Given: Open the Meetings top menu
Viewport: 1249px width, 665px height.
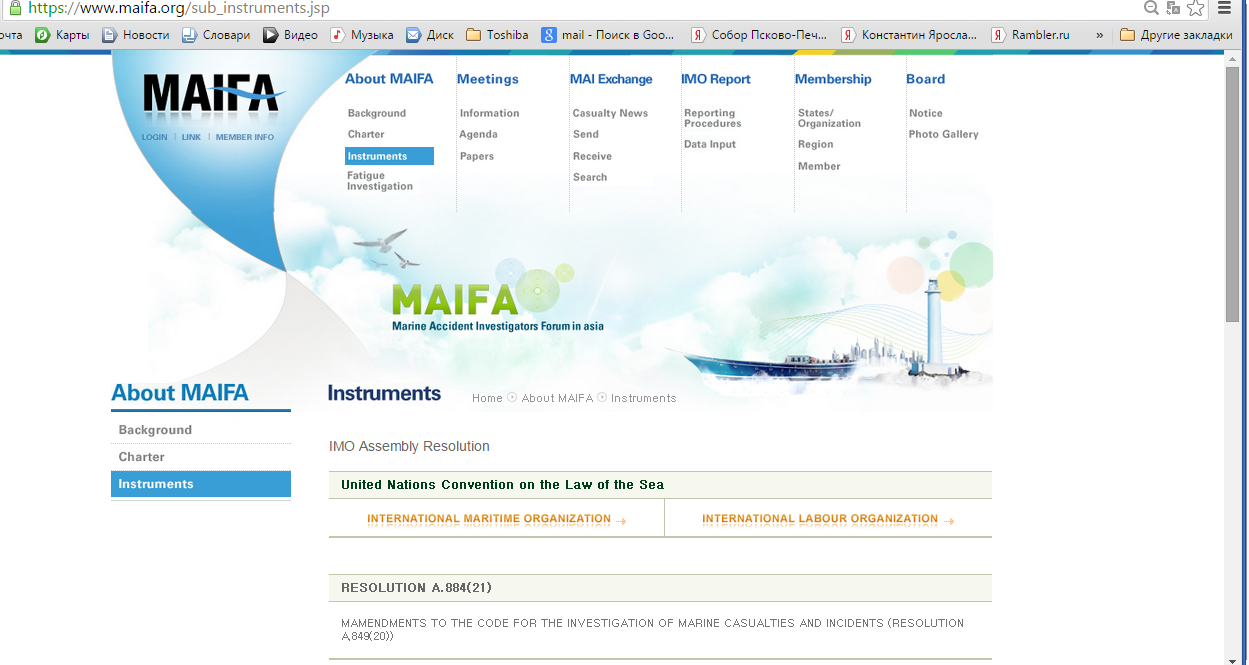Looking at the screenshot, I should tap(488, 79).
